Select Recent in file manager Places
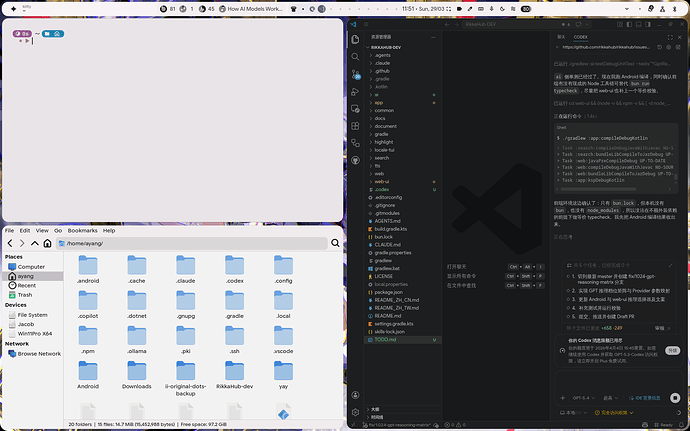 click(x=33, y=285)
